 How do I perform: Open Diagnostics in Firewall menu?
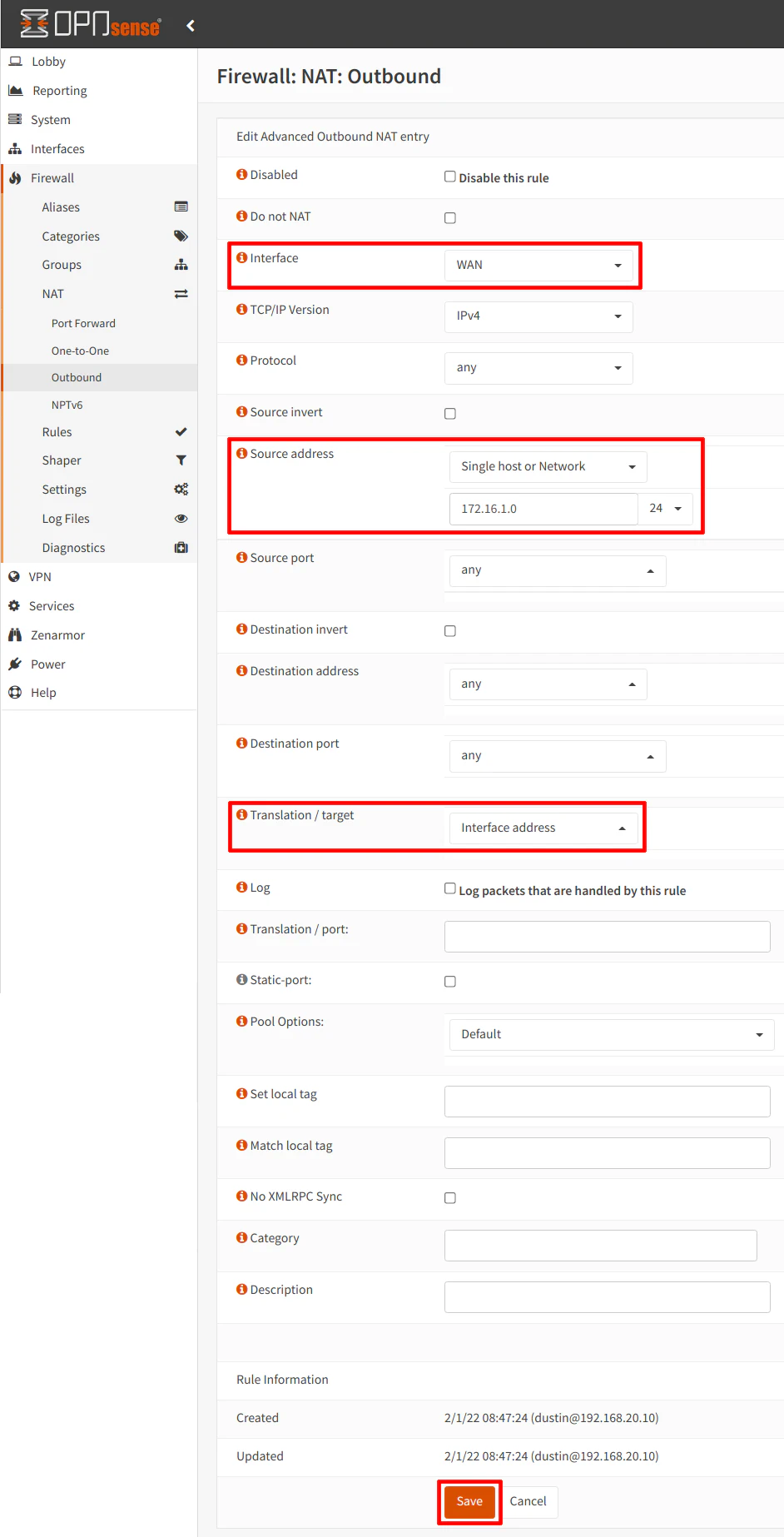pos(73,548)
